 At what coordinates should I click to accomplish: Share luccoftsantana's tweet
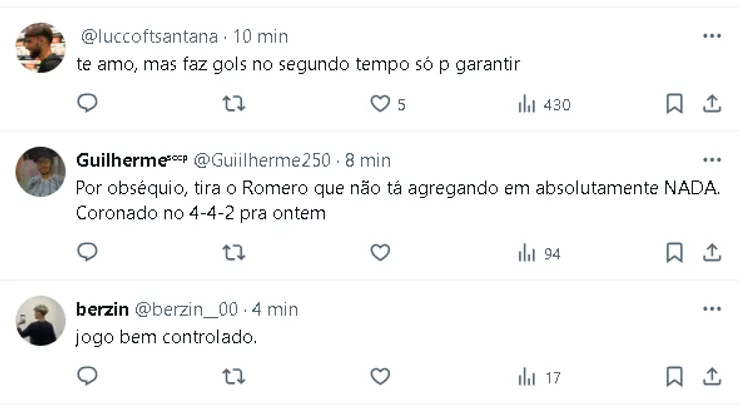(712, 104)
